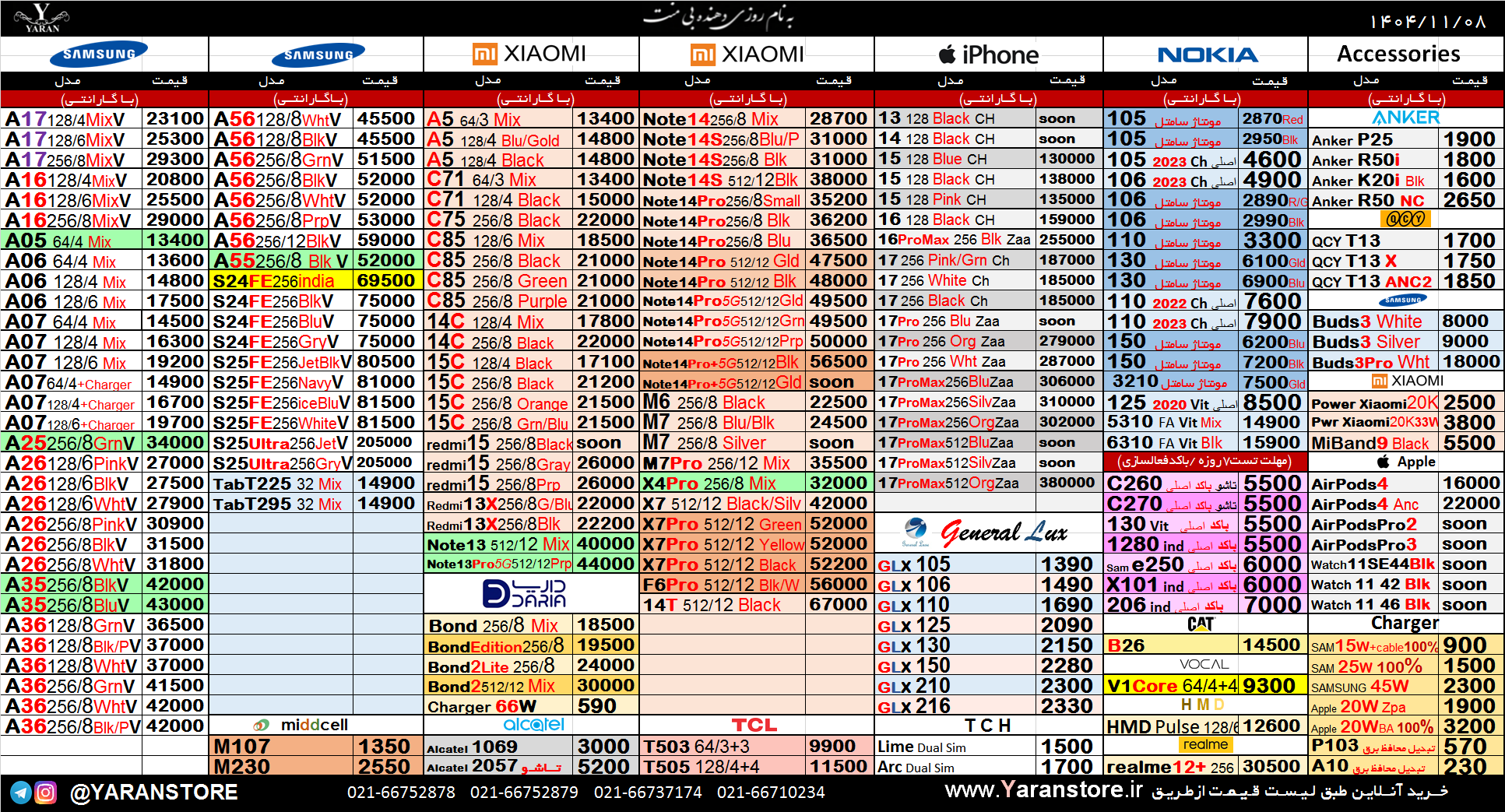Click the Telegram icon in the footer
Image resolution: width=1505 pixels, height=812 pixels.
tap(21, 793)
